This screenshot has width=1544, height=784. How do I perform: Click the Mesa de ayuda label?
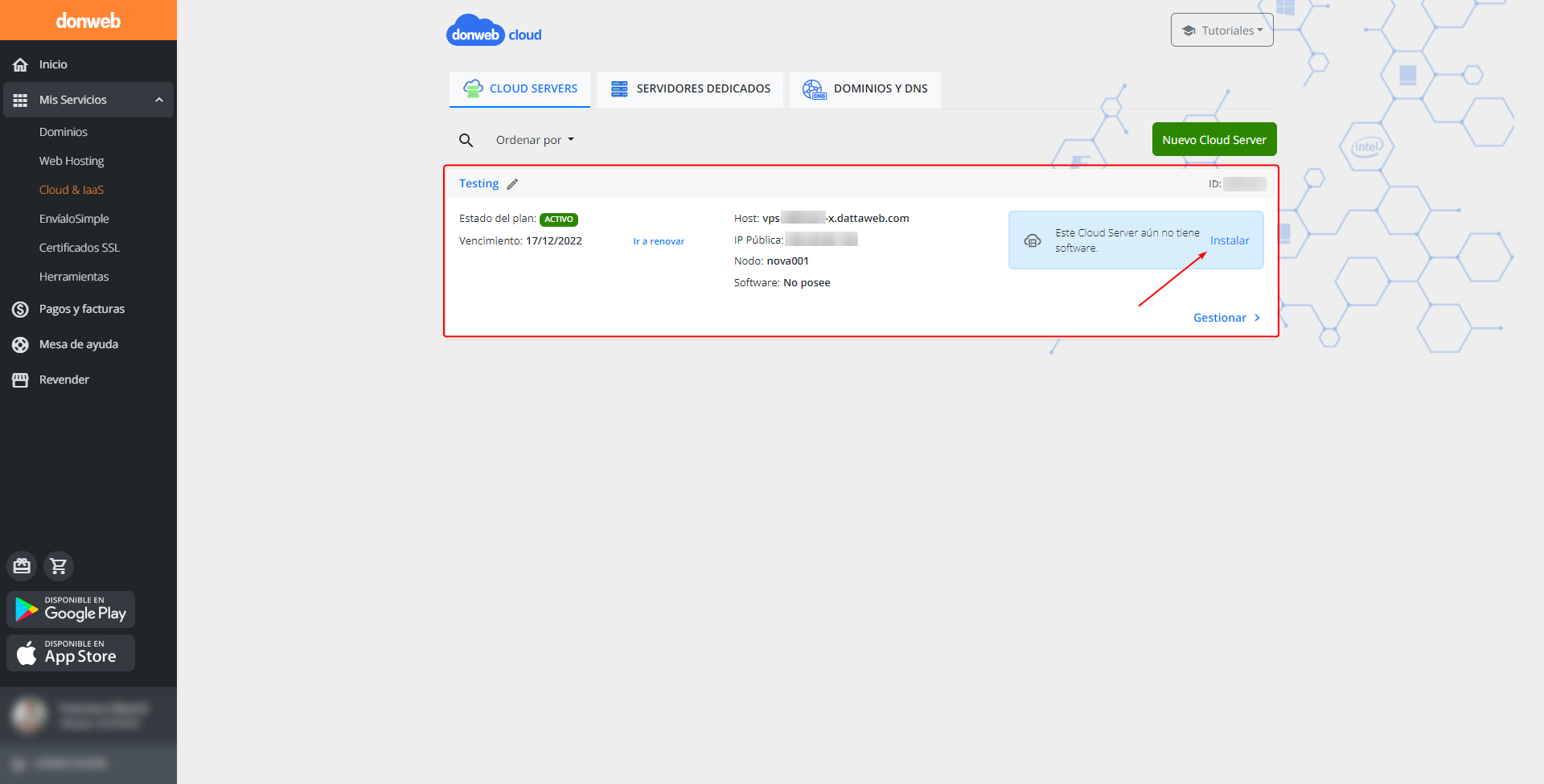pyautogui.click(x=79, y=344)
